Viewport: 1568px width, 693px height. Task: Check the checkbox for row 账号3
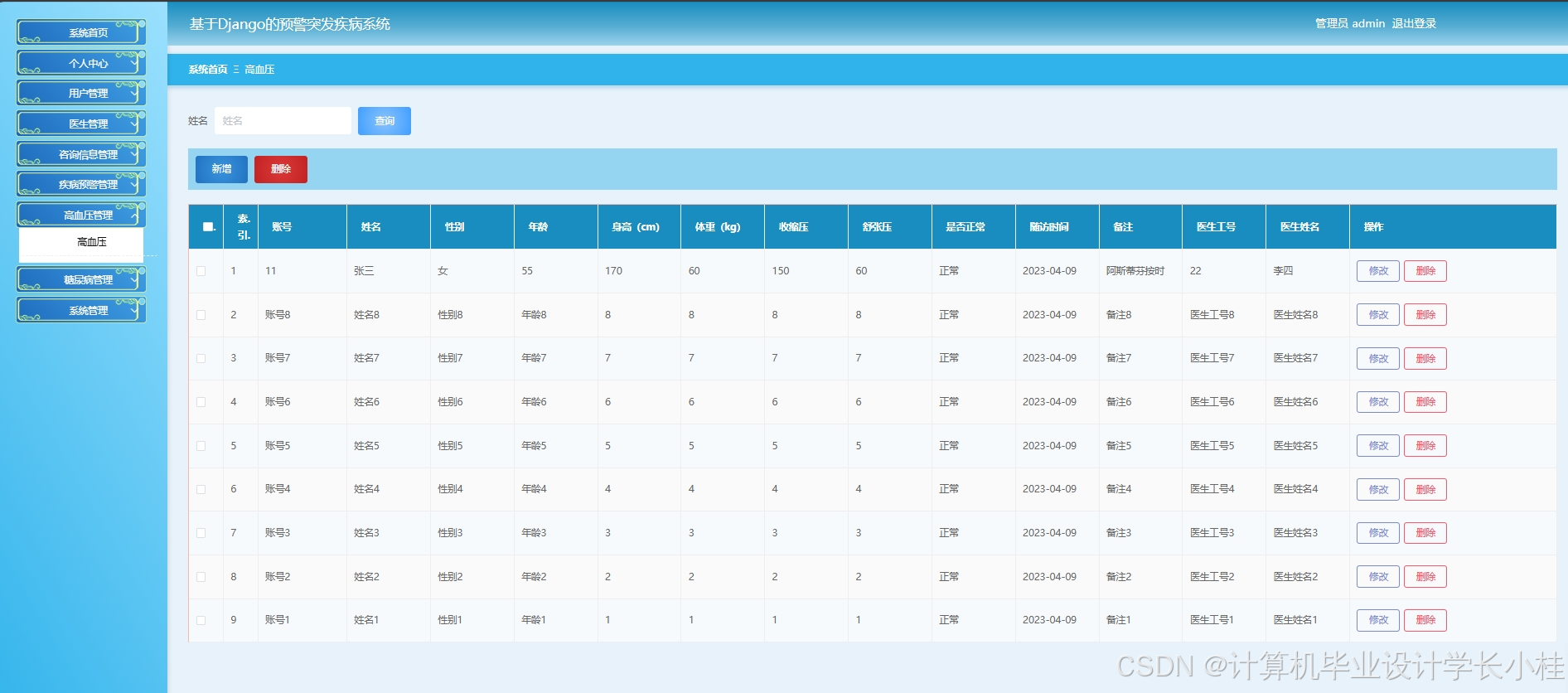[201, 533]
